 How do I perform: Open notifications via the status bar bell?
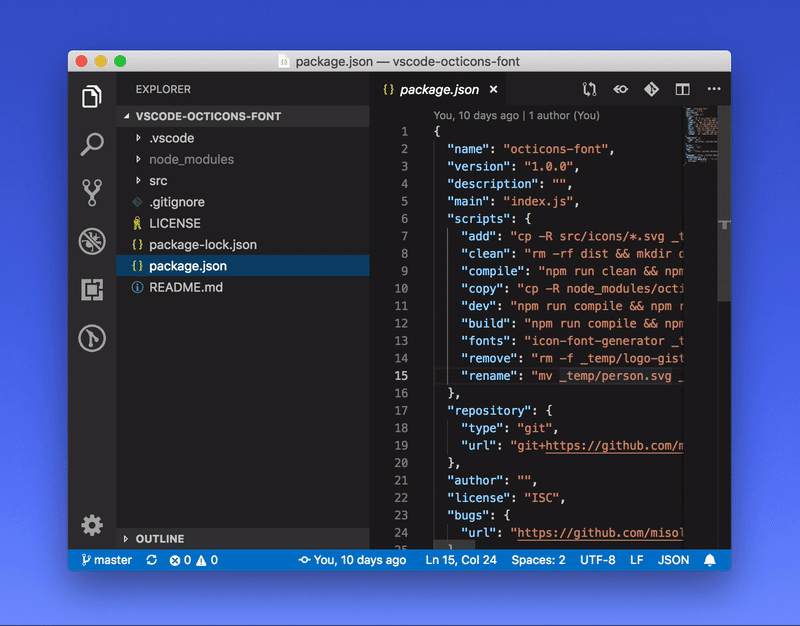pyautogui.click(x=710, y=560)
